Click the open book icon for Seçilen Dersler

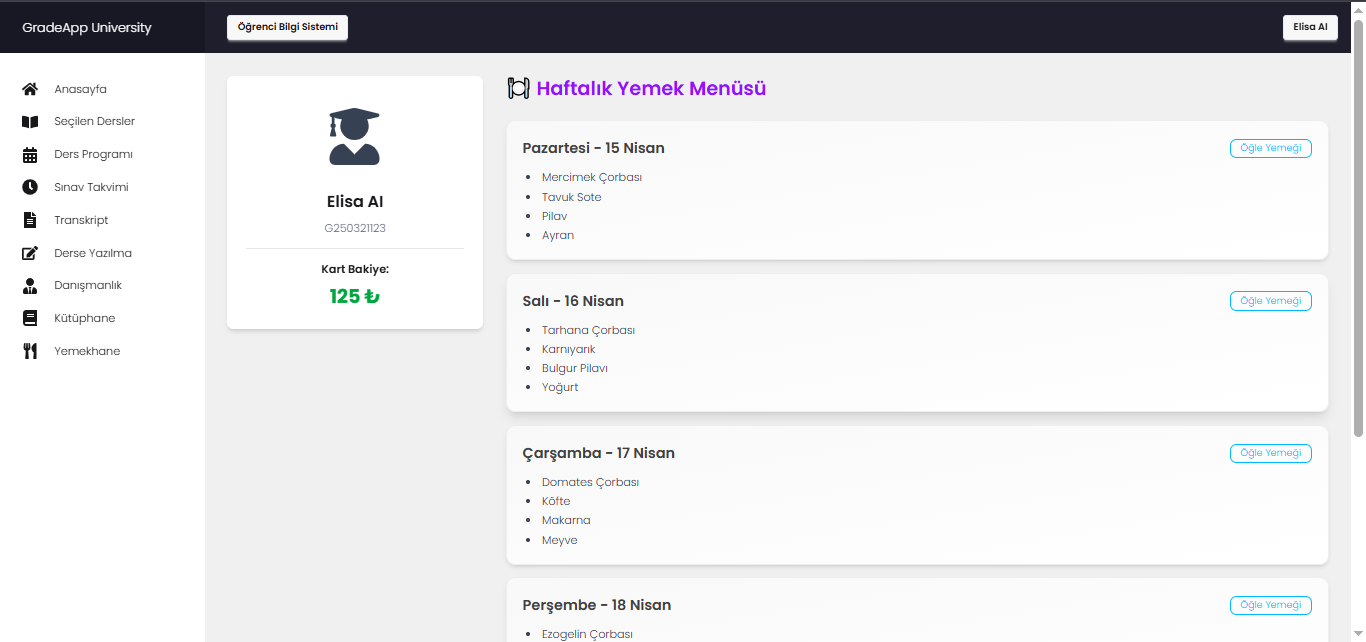(x=30, y=122)
